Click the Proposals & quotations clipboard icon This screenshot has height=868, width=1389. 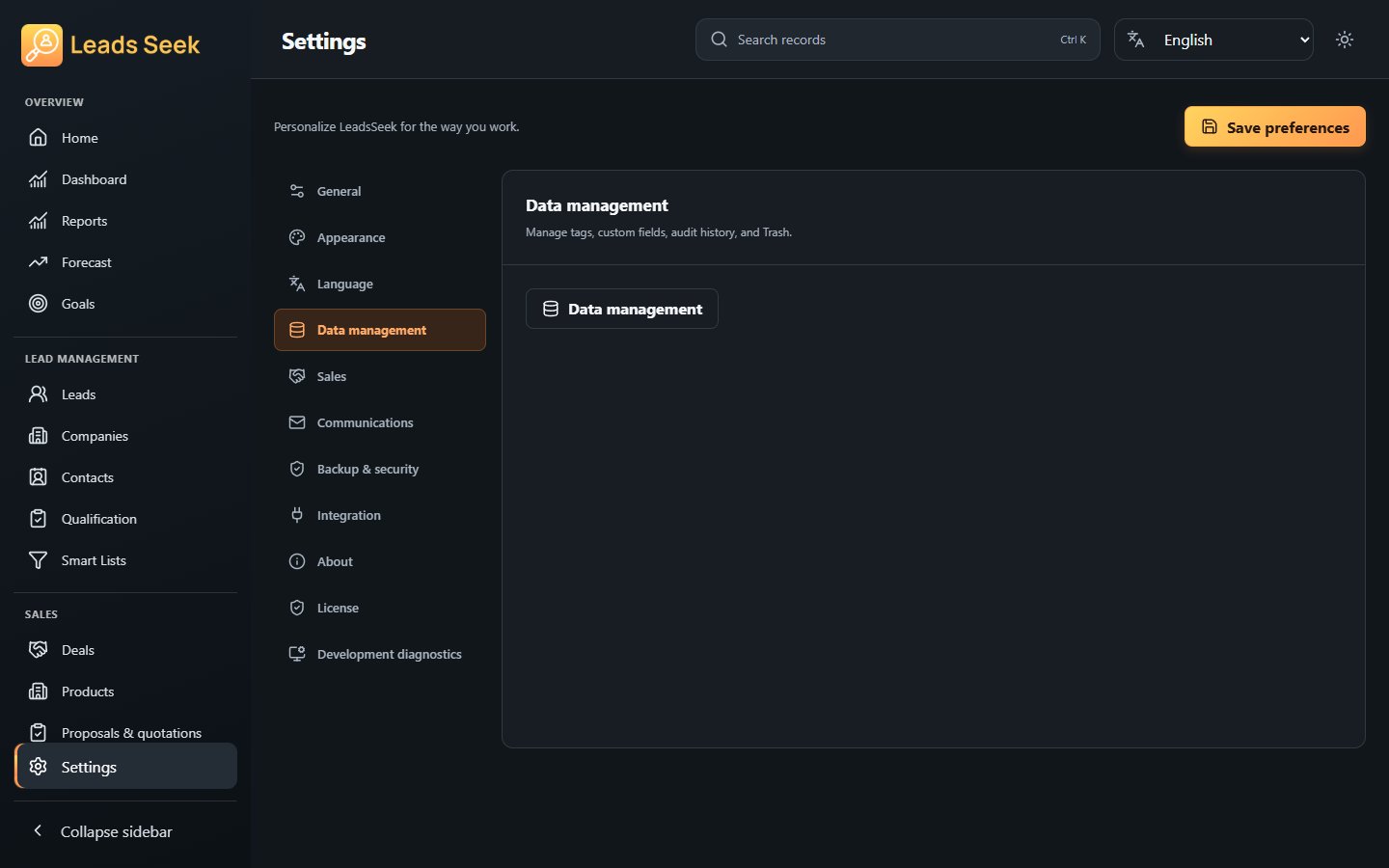[38, 733]
